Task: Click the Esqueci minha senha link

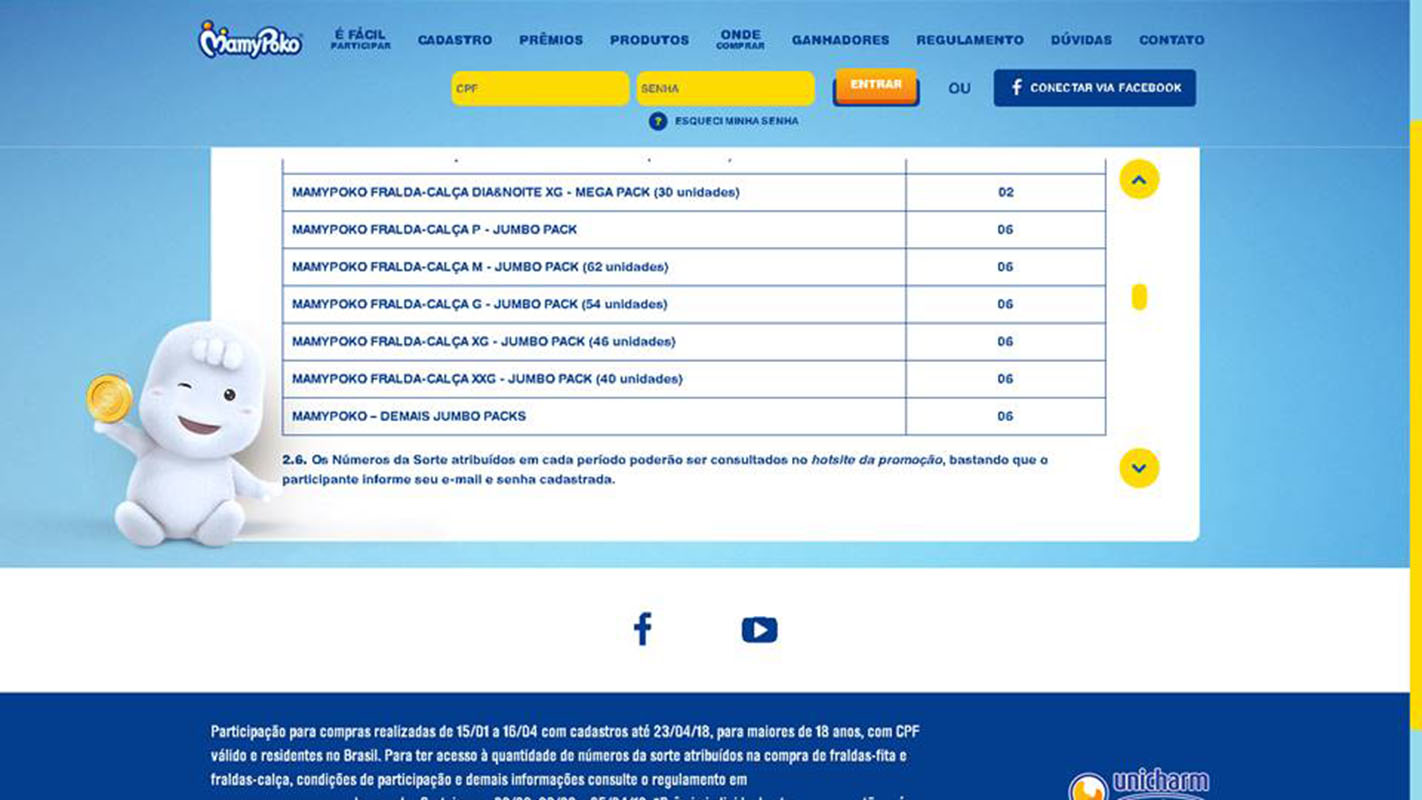Action: pyautogui.click(x=737, y=121)
